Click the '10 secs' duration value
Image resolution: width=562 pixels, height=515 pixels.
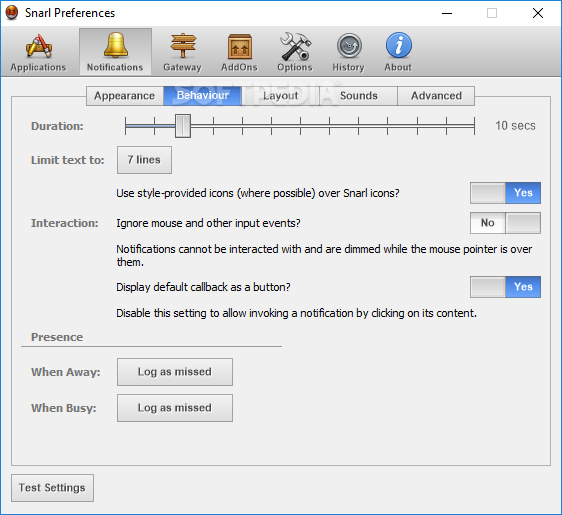coord(515,126)
